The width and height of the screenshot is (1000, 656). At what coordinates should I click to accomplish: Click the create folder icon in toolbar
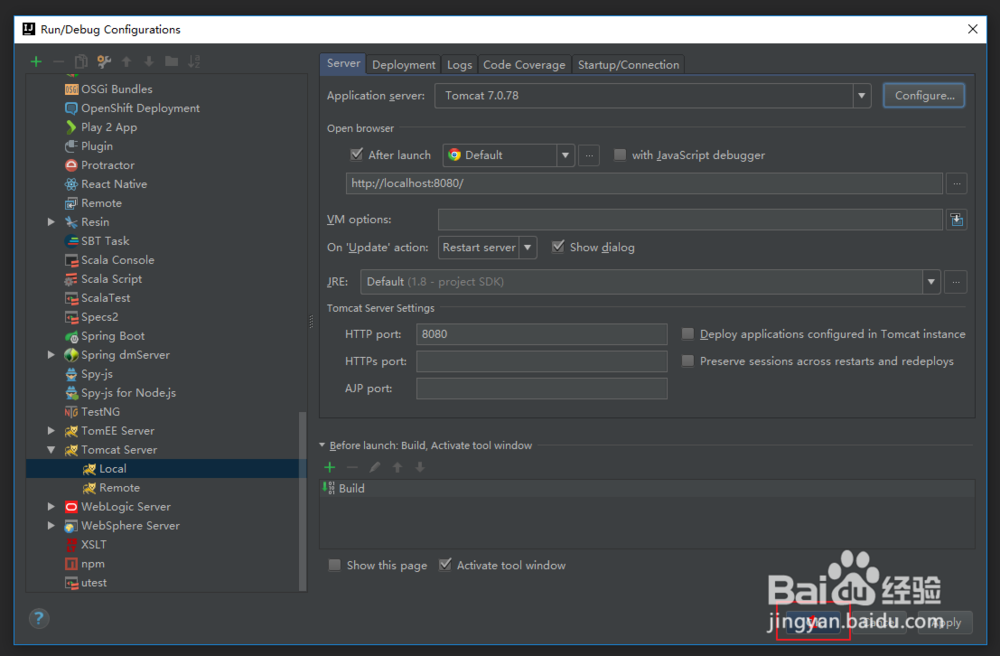172,61
